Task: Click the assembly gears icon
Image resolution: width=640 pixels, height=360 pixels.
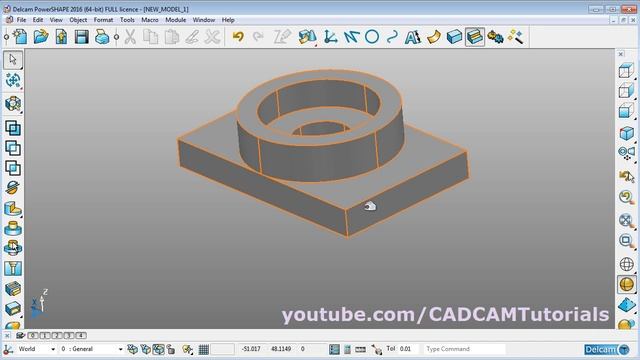Action: point(496,37)
